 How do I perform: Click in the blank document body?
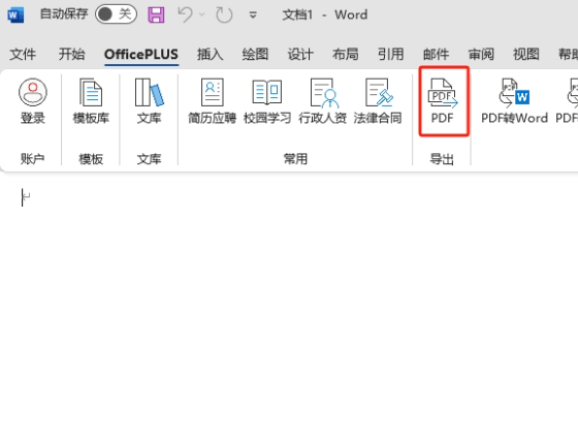(289, 302)
